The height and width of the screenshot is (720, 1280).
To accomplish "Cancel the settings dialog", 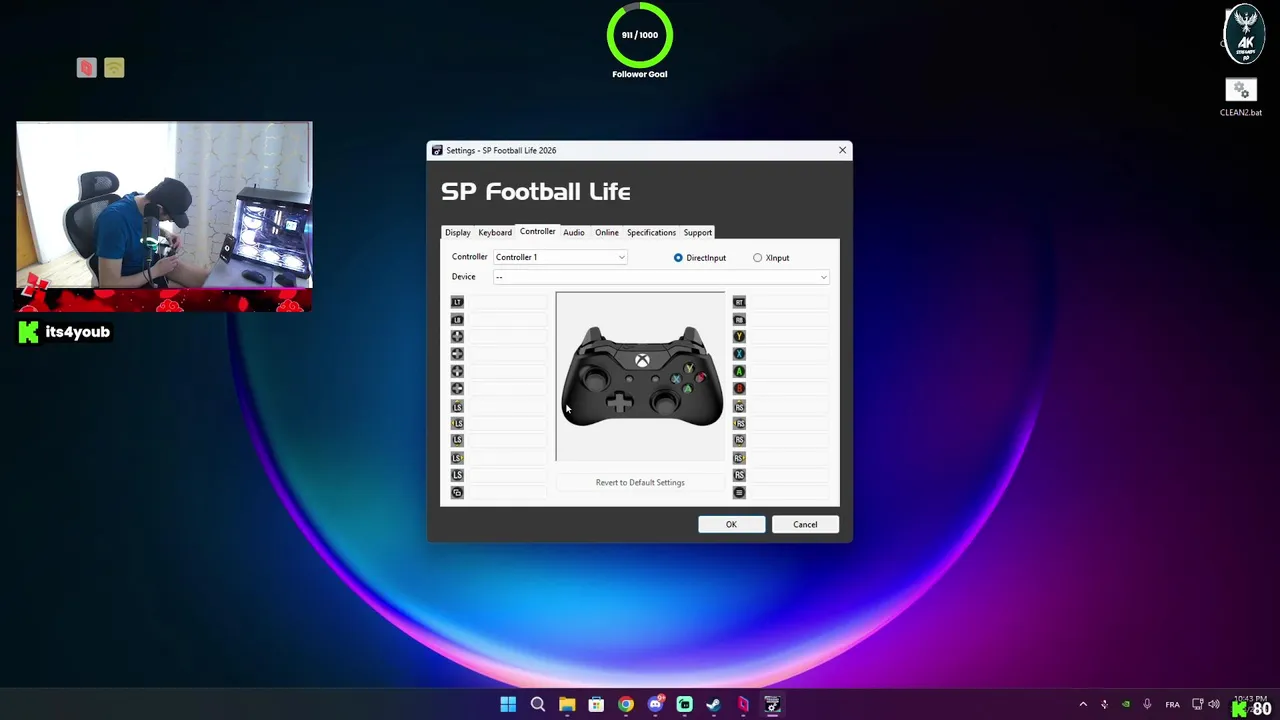I will (805, 524).
